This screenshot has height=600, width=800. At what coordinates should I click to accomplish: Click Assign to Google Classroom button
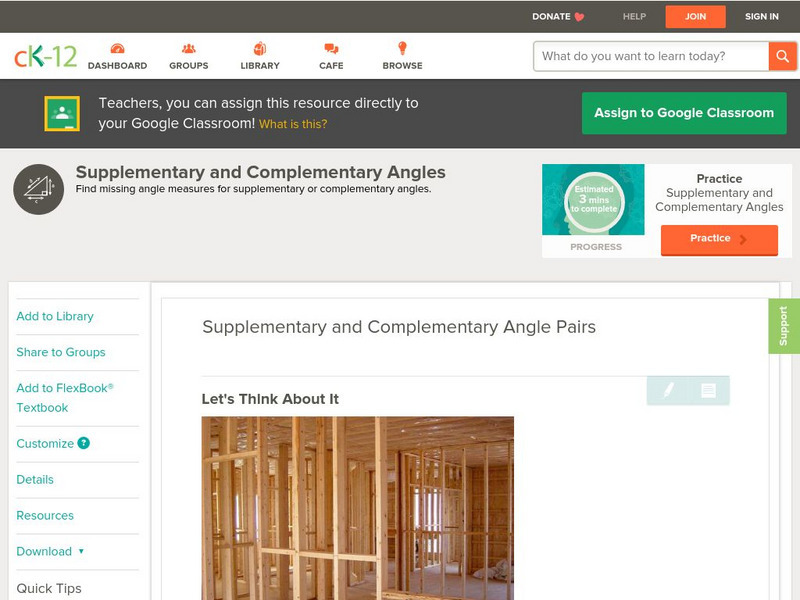[x=684, y=113]
